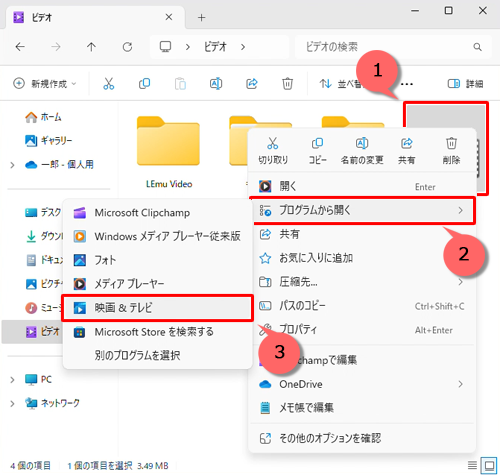Screen dimensions: 500x475
Task: Go up one folder level
Action: coord(91,47)
